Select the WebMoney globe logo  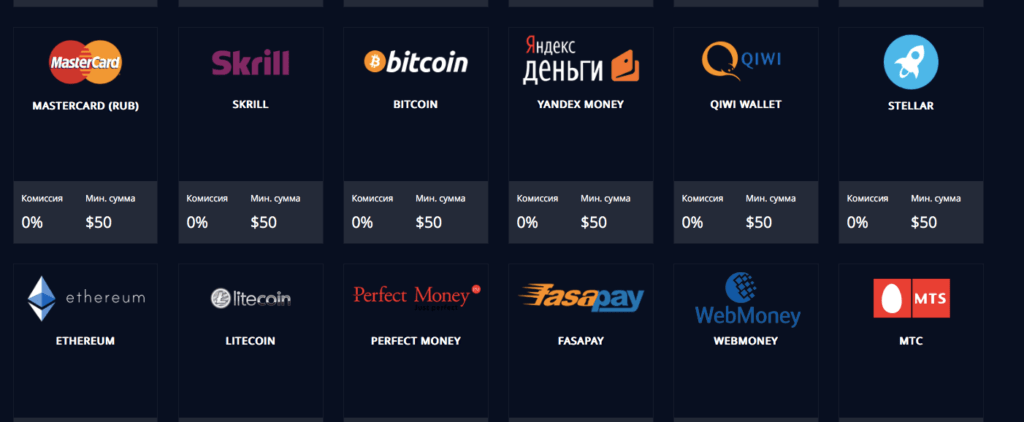pos(748,299)
